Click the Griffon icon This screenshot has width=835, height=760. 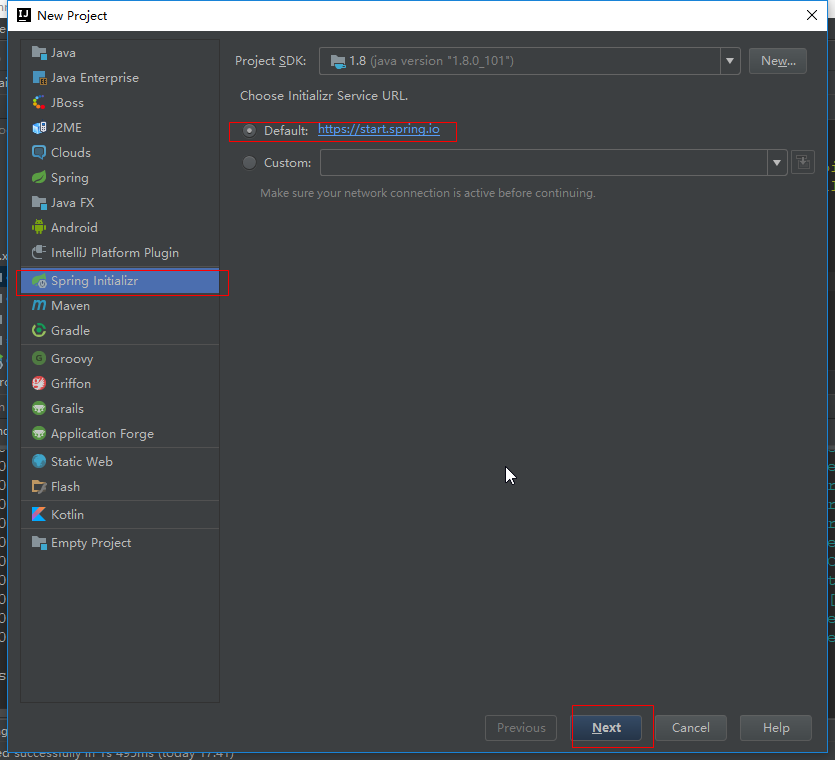(39, 383)
